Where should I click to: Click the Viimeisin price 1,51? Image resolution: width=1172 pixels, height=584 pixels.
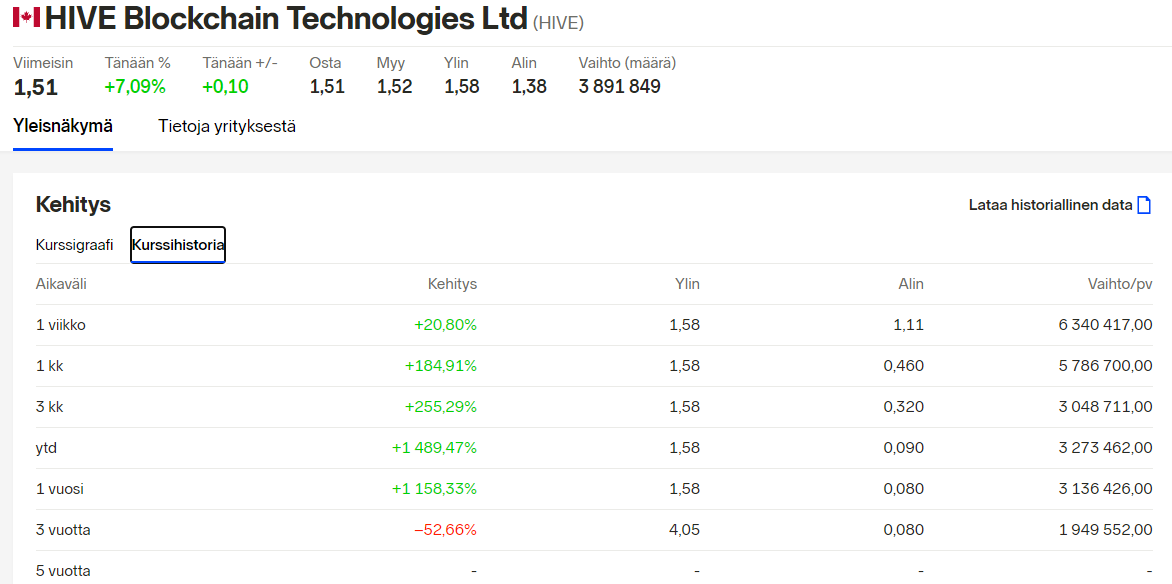click(x=36, y=87)
